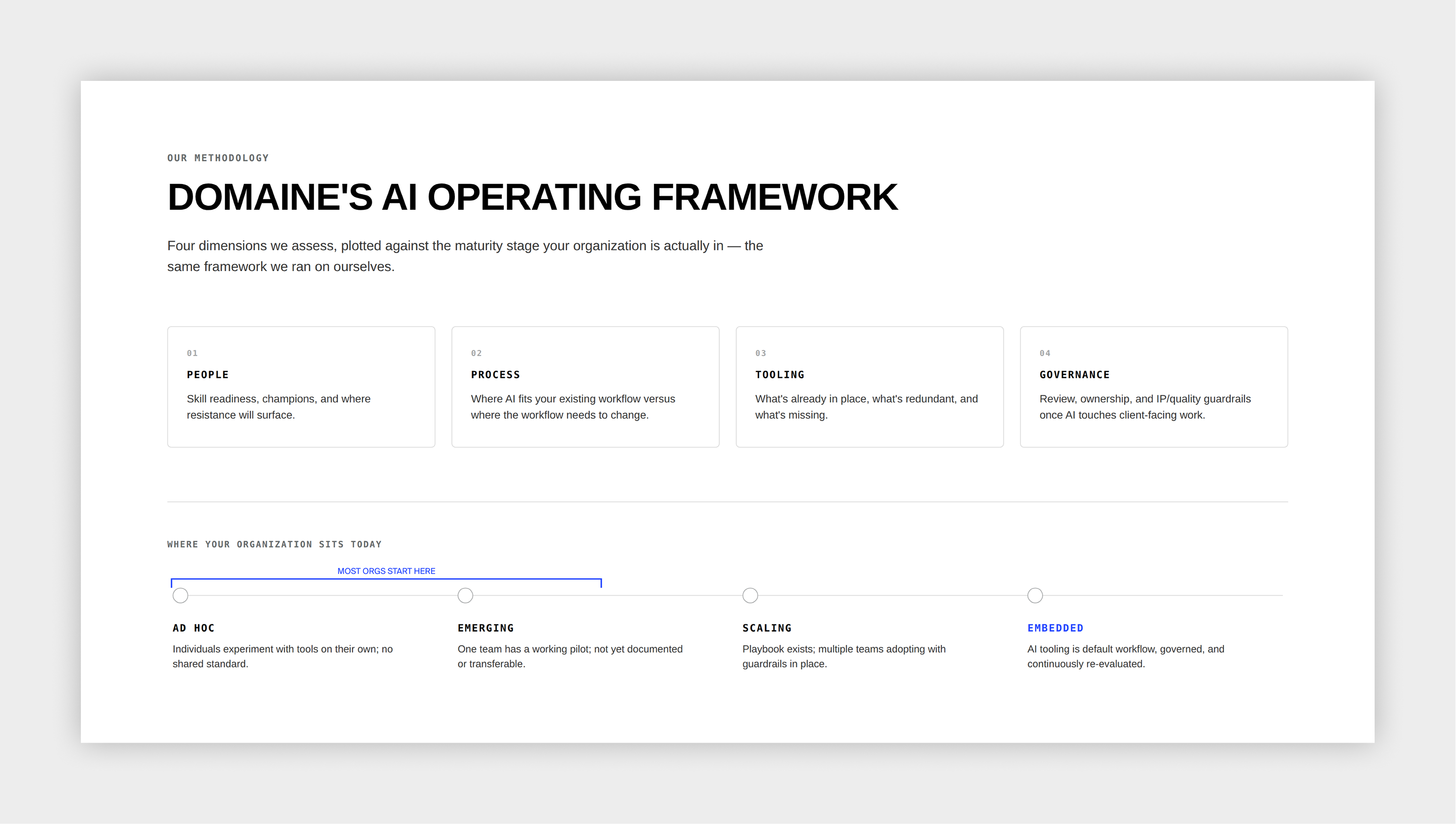
Task: Click the Emerging stage circle marker
Action: click(465, 596)
